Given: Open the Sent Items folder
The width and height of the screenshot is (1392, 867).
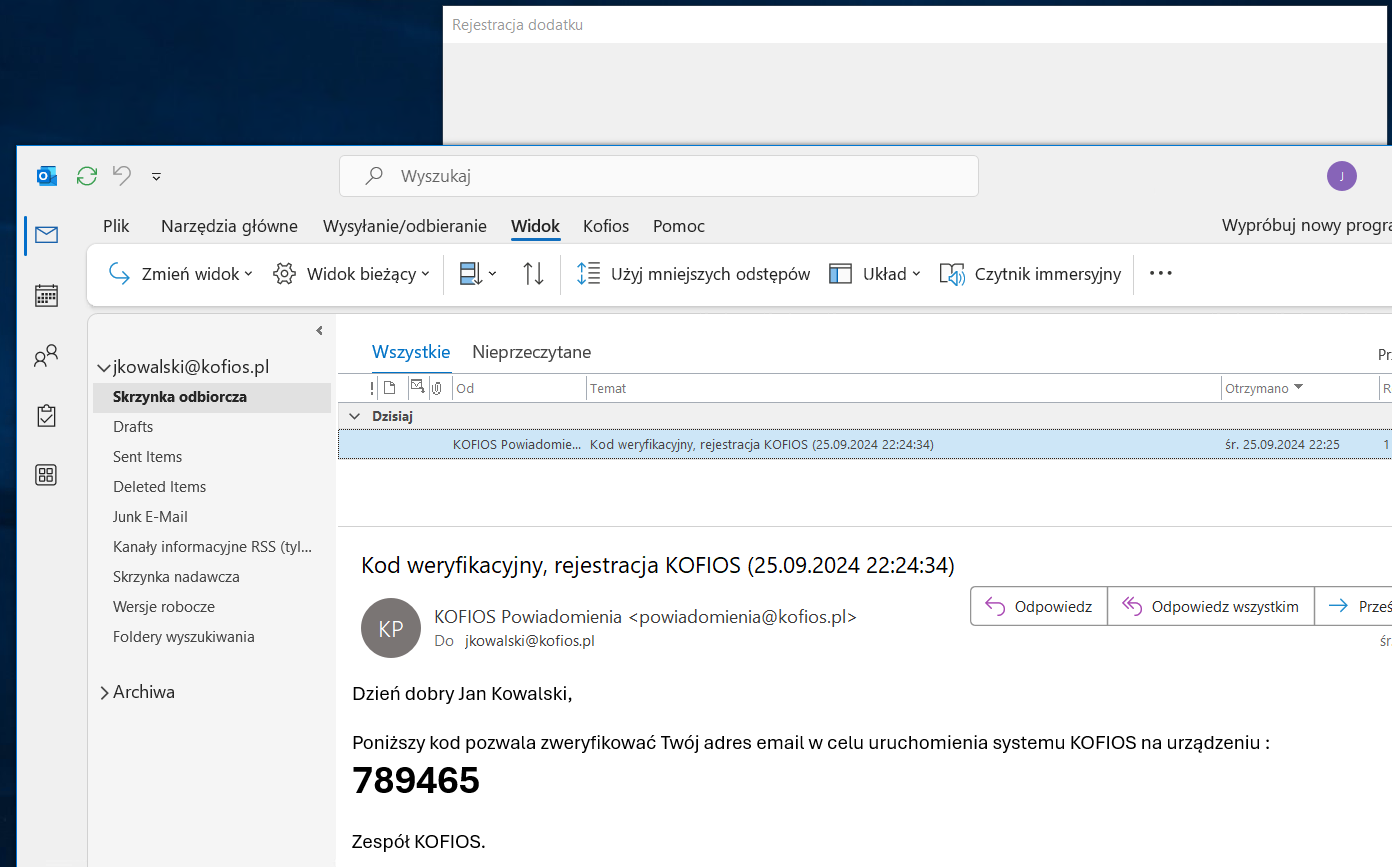Looking at the screenshot, I should tap(148, 457).
